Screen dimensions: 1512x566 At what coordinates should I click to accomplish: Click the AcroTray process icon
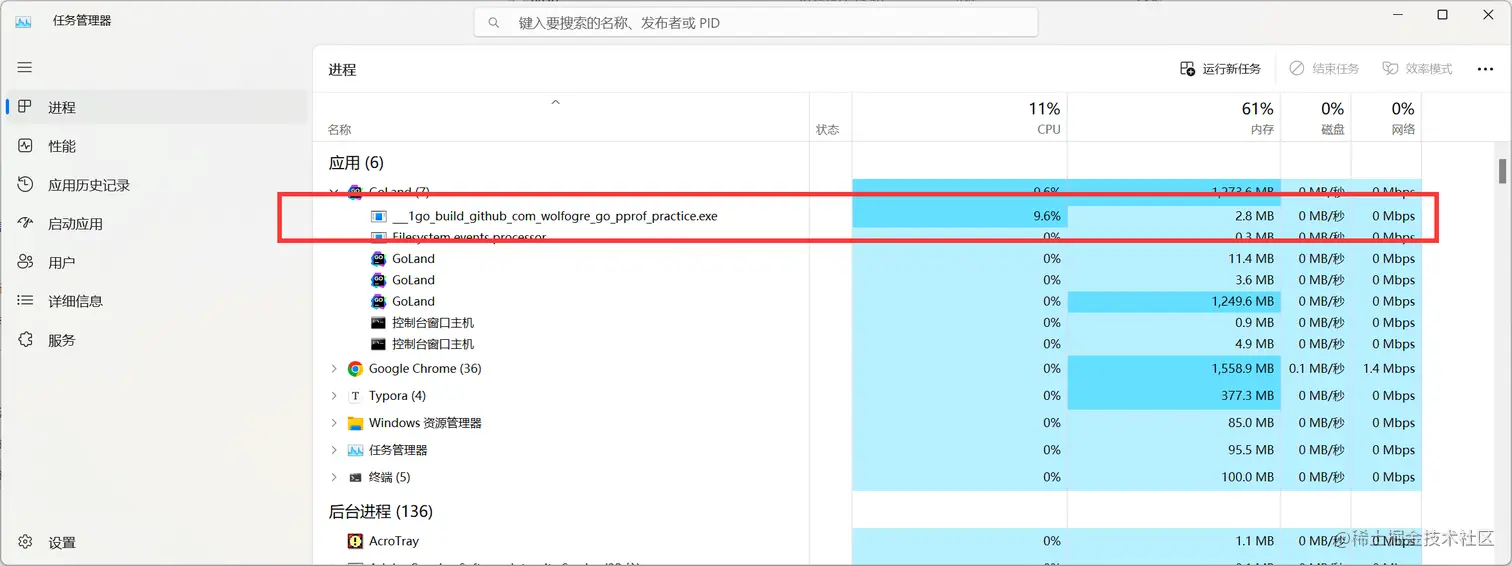click(355, 541)
